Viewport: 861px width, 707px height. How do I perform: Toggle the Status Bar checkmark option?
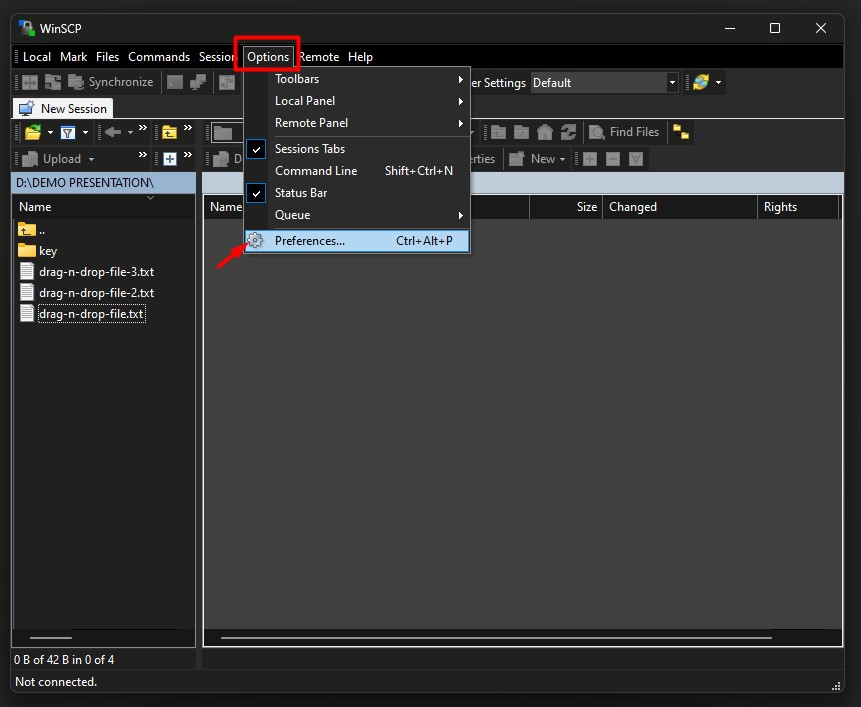click(x=357, y=193)
